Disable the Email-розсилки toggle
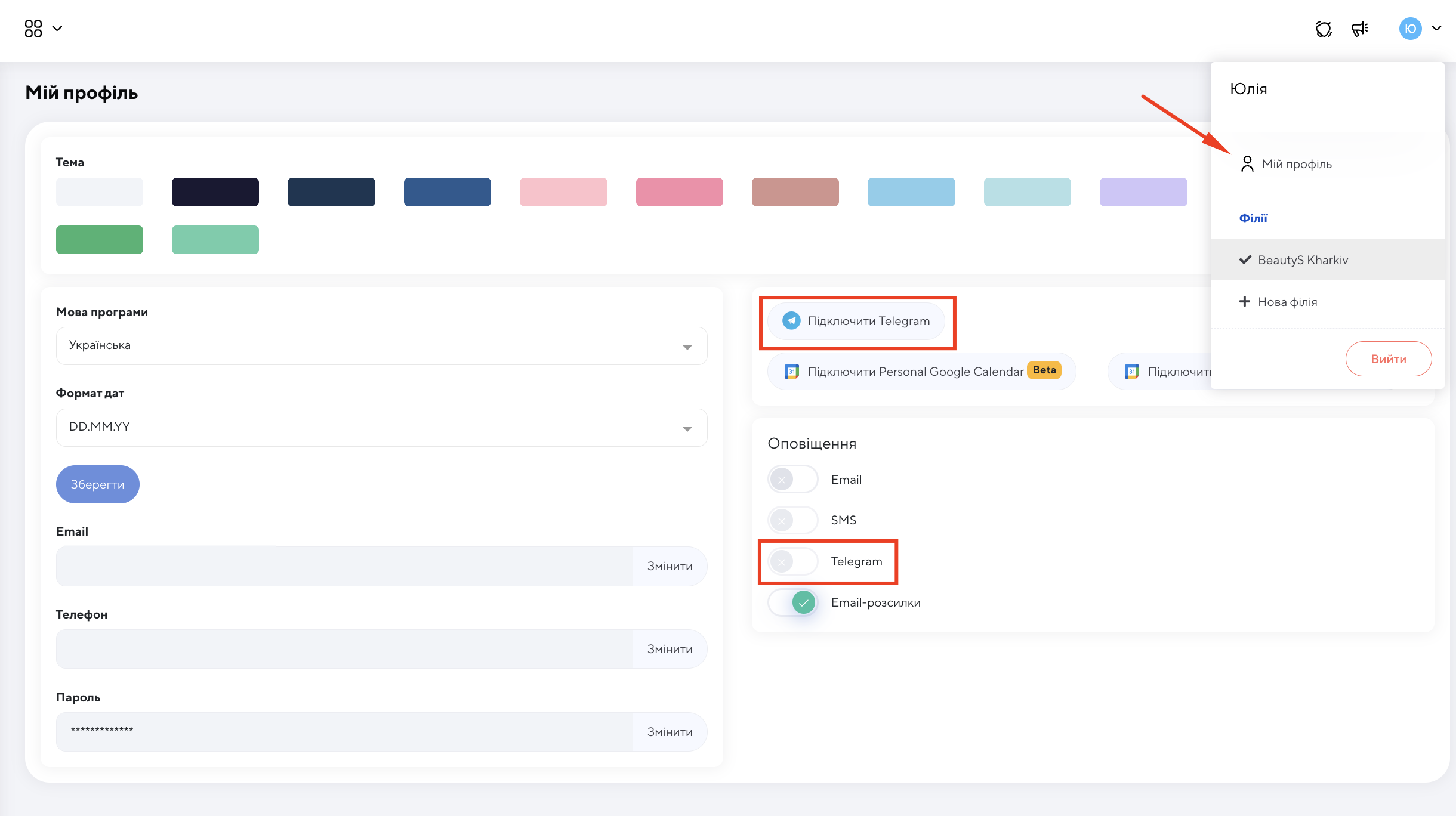Screen dimensions: 1456x816 (x=792, y=602)
